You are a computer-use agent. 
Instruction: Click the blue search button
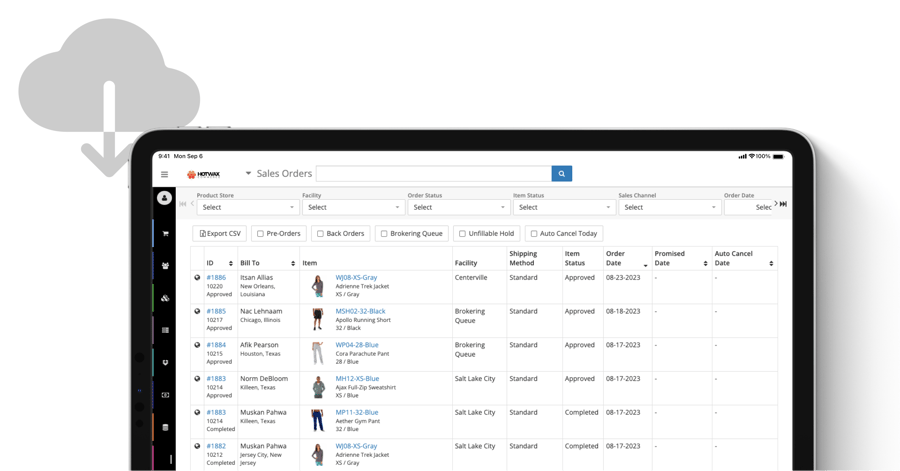pos(561,174)
